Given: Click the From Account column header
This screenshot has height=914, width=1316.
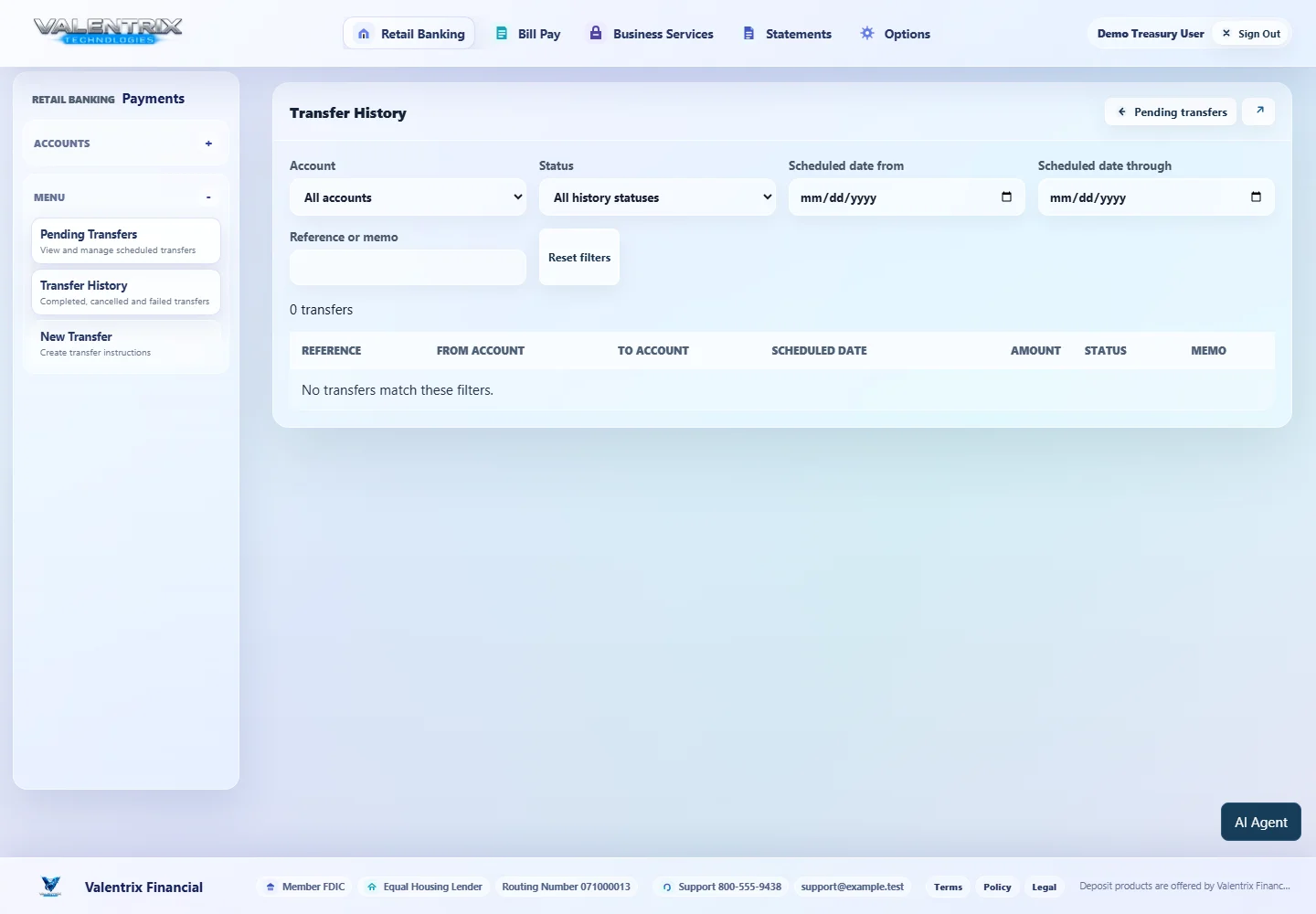Looking at the screenshot, I should pyautogui.click(x=481, y=351).
